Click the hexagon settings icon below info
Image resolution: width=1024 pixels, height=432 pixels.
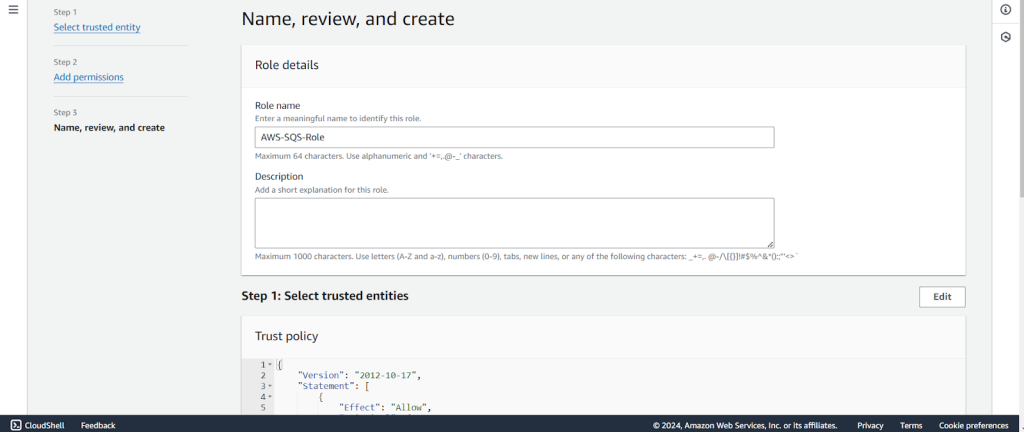[1006, 37]
